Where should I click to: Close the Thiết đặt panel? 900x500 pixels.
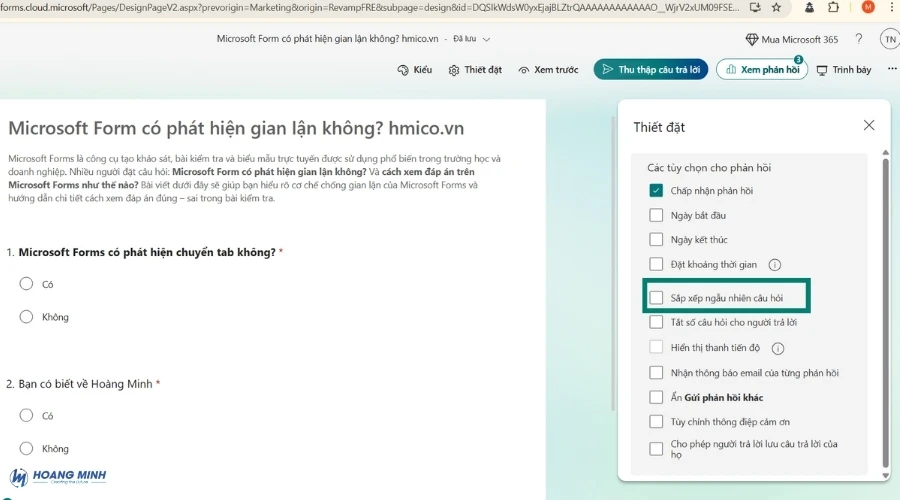click(869, 125)
